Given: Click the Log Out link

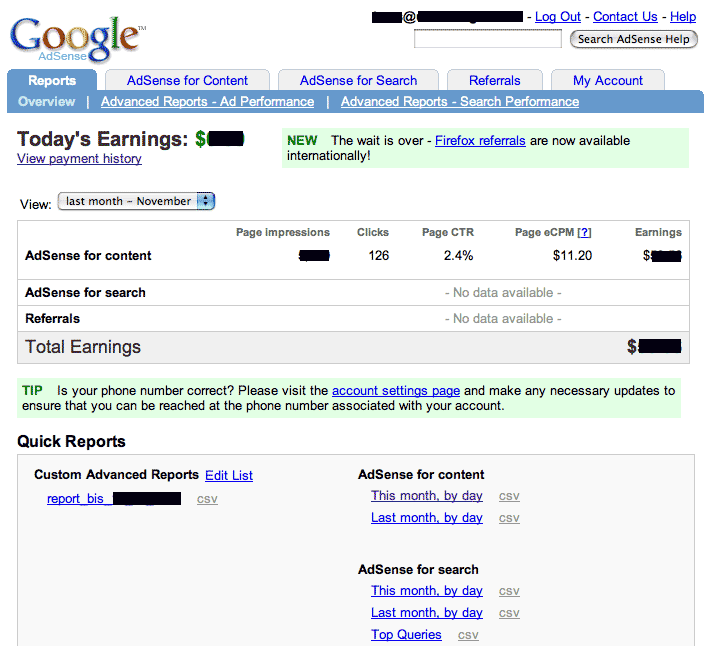Looking at the screenshot, I should 558,17.
